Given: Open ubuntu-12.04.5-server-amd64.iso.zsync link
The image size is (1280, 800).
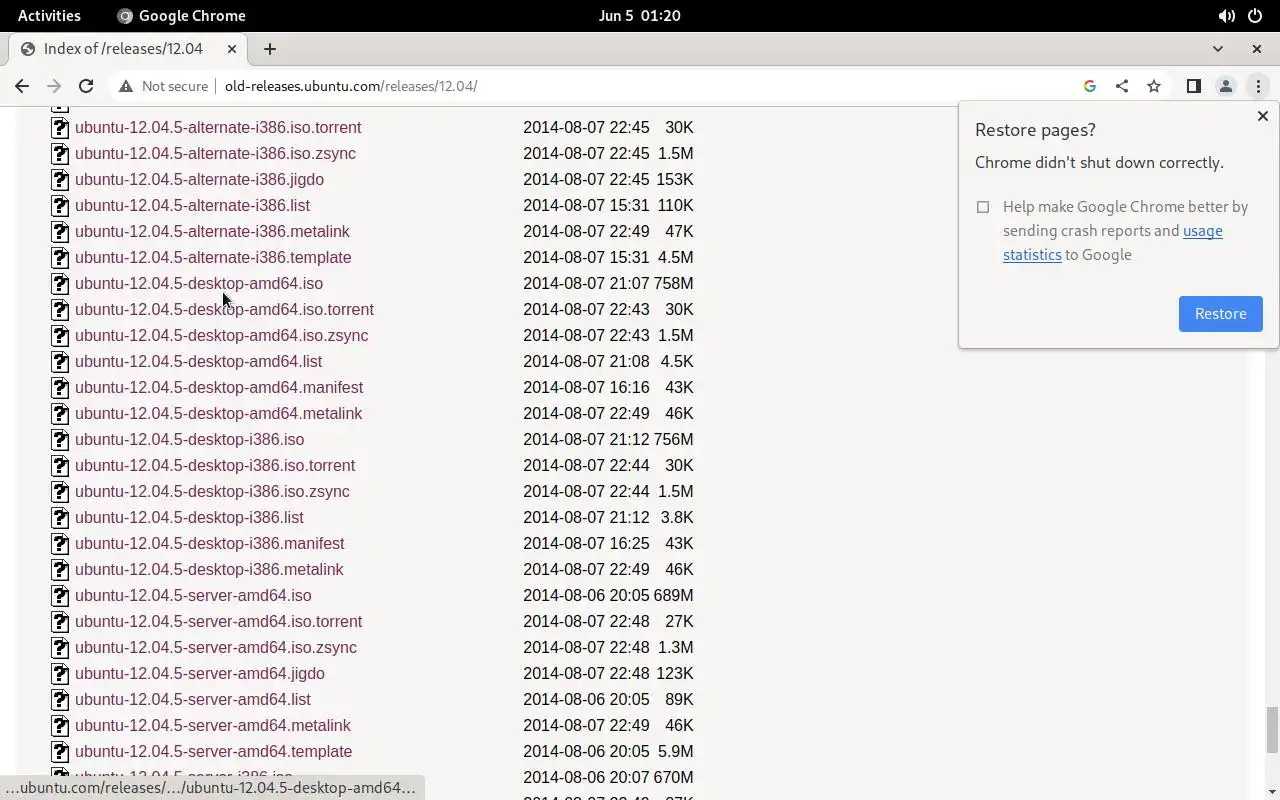Looking at the screenshot, I should [x=216, y=647].
